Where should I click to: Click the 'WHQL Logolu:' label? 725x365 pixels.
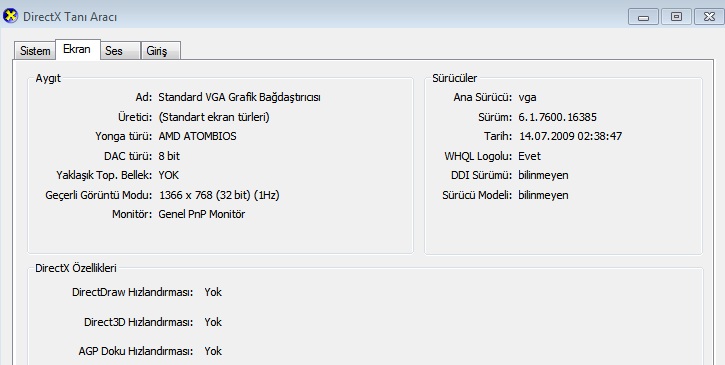(478, 156)
